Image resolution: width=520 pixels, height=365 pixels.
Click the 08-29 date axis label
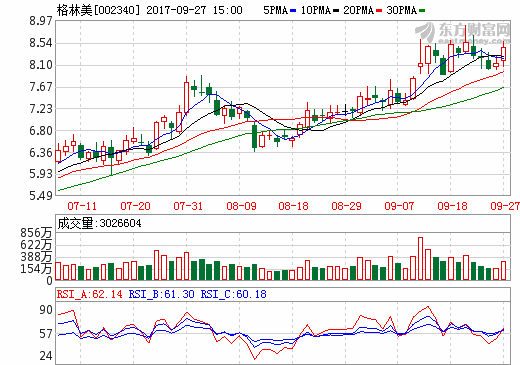[346, 206]
